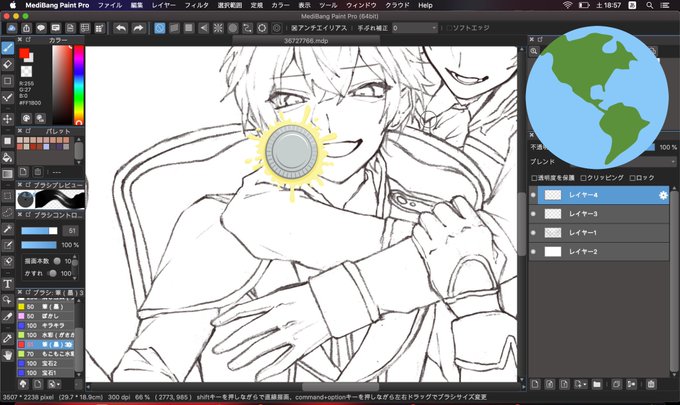Hide layer レイヤー2 visibility dot
The height and width of the screenshot is (405, 680).
pos(533,251)
